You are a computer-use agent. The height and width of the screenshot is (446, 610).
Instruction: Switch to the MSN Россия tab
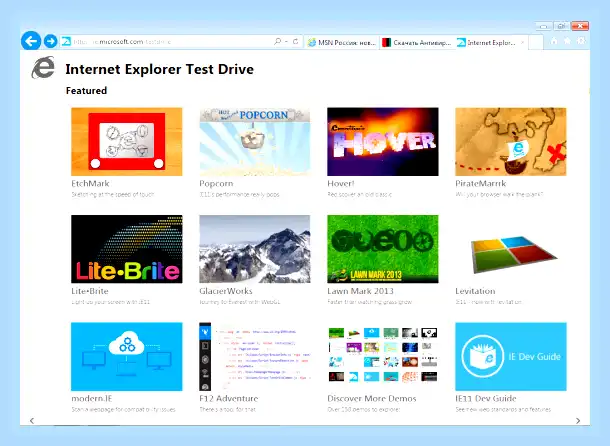pos(342,42)
